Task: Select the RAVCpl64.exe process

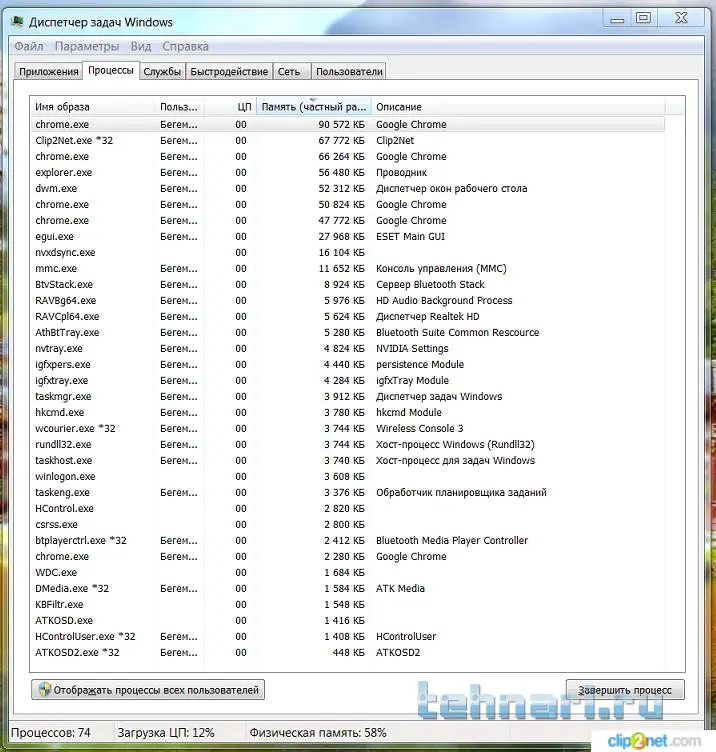Action: [347, 317]
